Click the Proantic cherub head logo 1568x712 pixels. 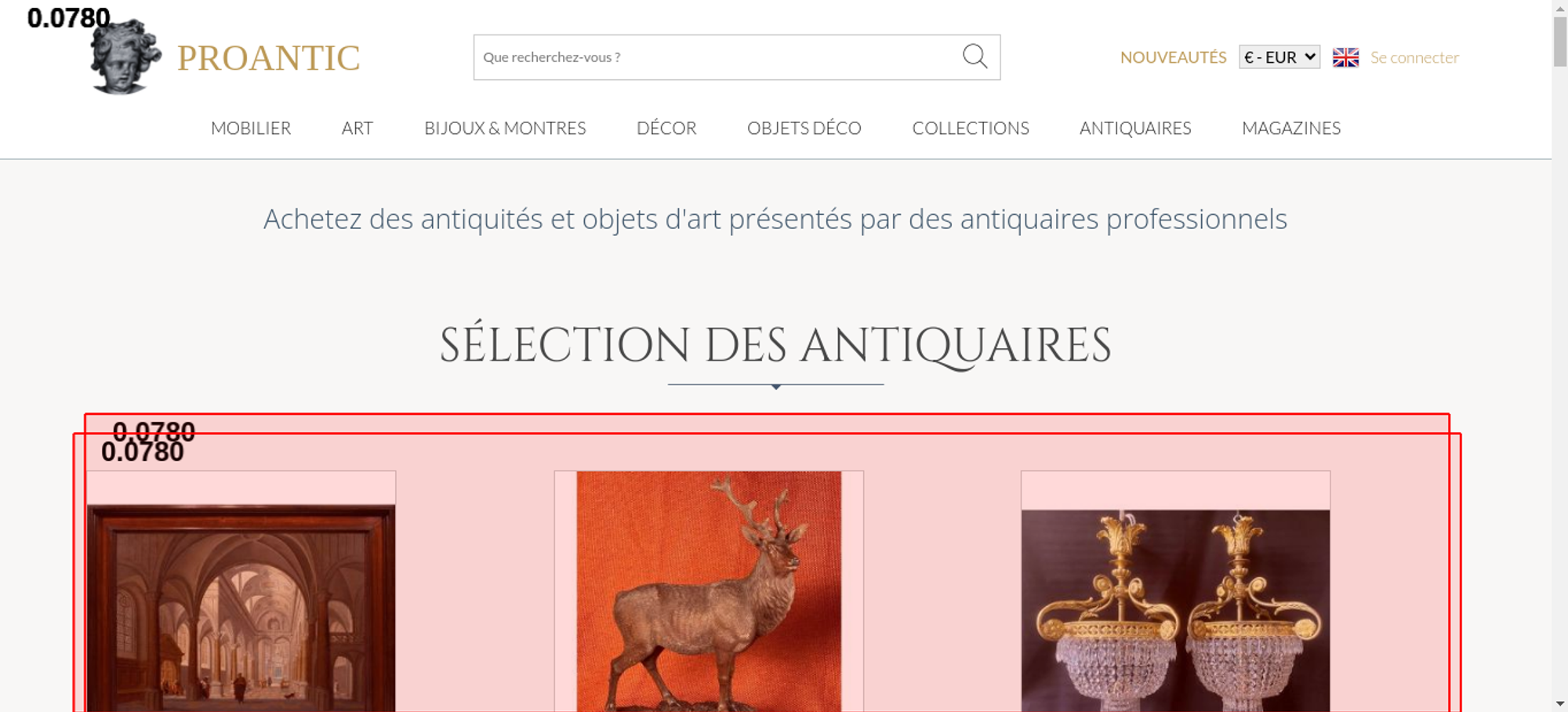pos(125,56)
